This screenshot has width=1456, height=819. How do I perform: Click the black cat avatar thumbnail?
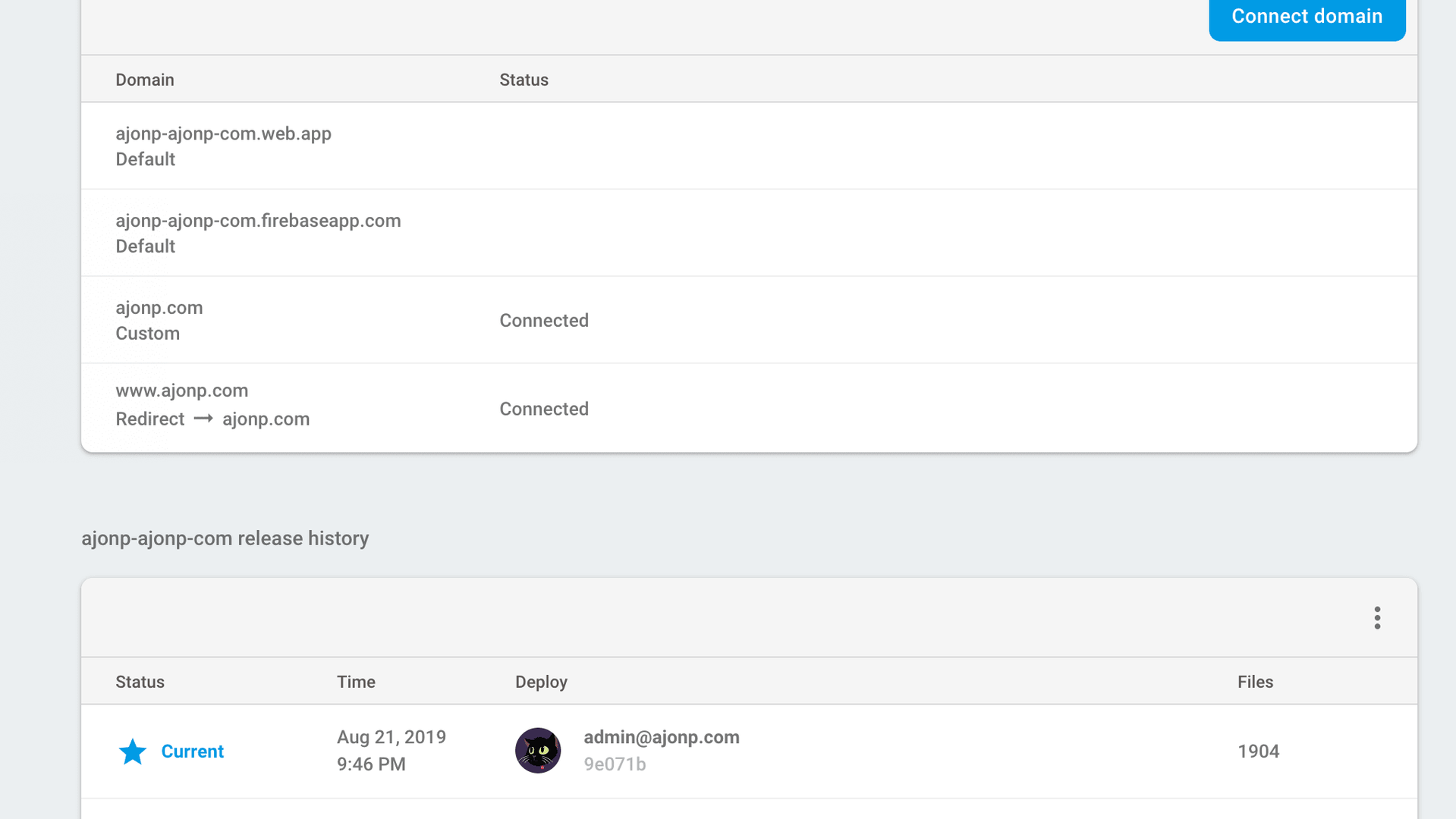(x=538, y=751)
